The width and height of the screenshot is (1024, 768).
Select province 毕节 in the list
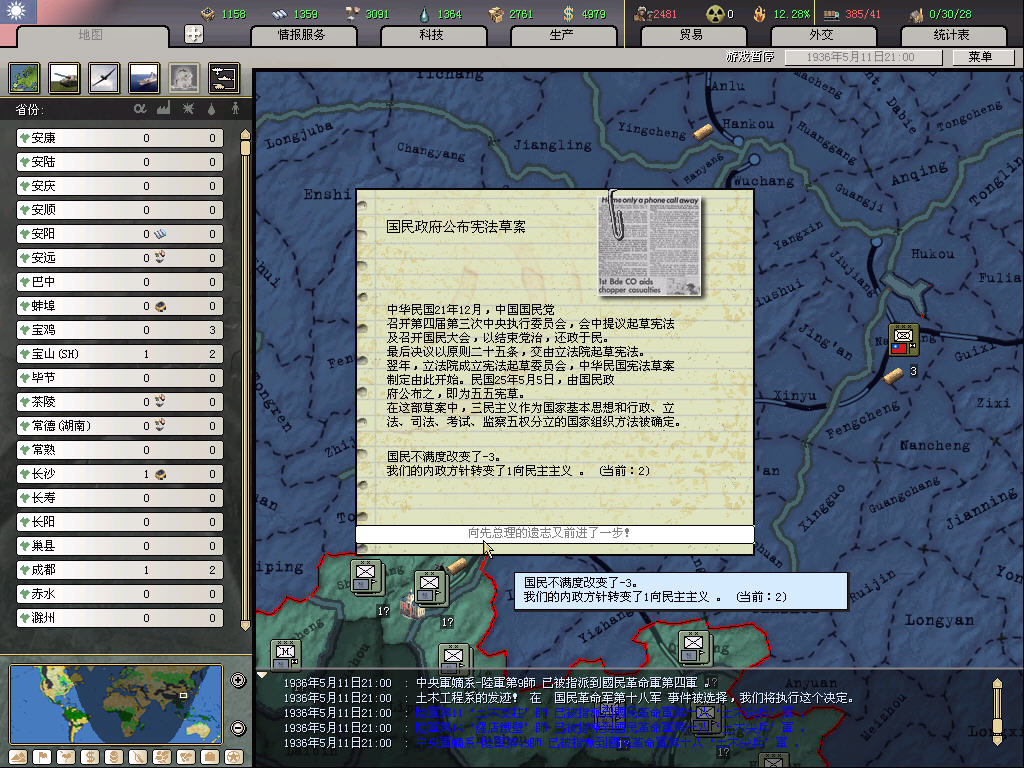(x=120, y=378)
